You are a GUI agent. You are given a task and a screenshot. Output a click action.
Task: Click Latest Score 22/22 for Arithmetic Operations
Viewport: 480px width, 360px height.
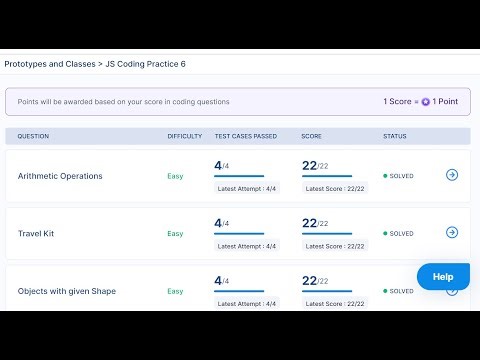(x=335, y=188)
